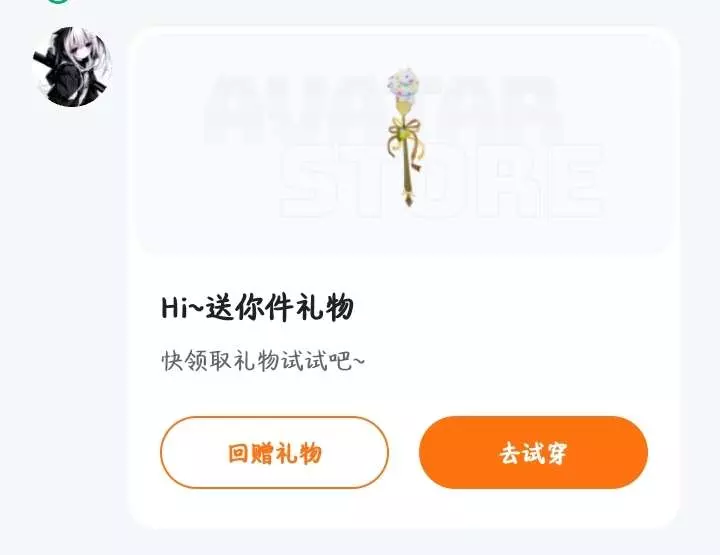
Task: Click the Hi~送你件礼物 title
Action: (258, 307)
